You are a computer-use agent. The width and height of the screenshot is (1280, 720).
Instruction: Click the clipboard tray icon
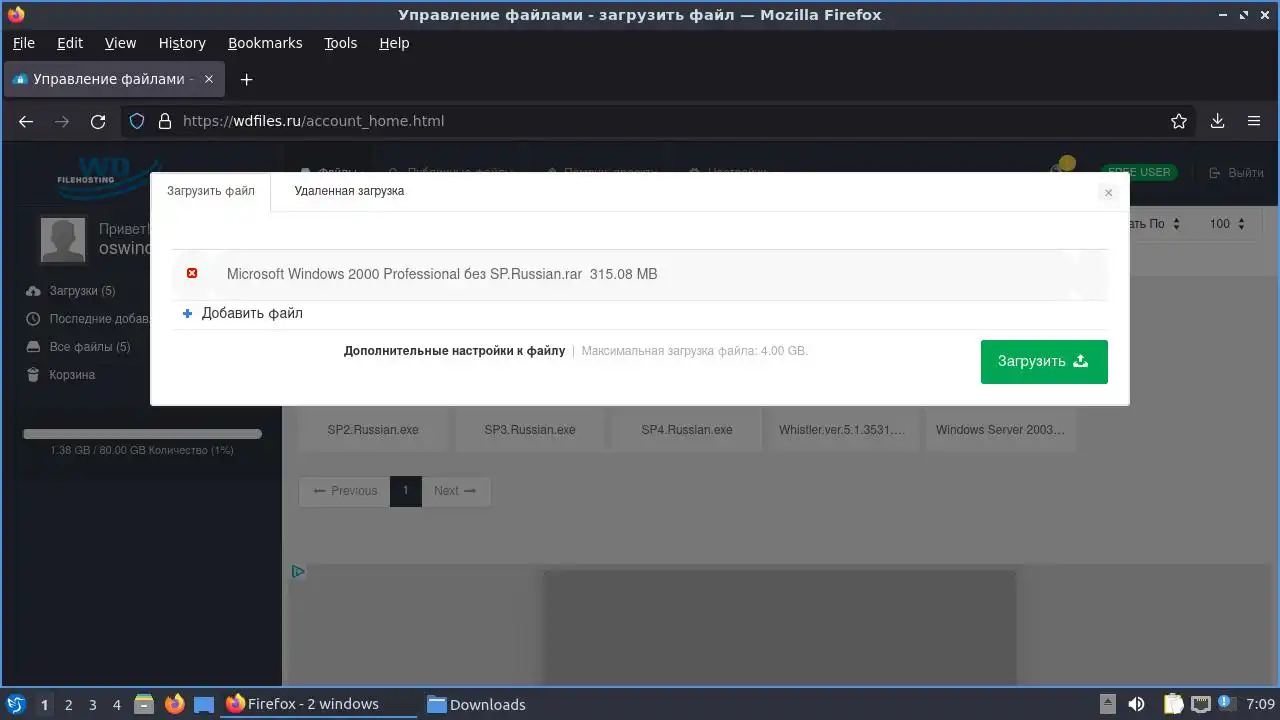(x=1173, y=704)
